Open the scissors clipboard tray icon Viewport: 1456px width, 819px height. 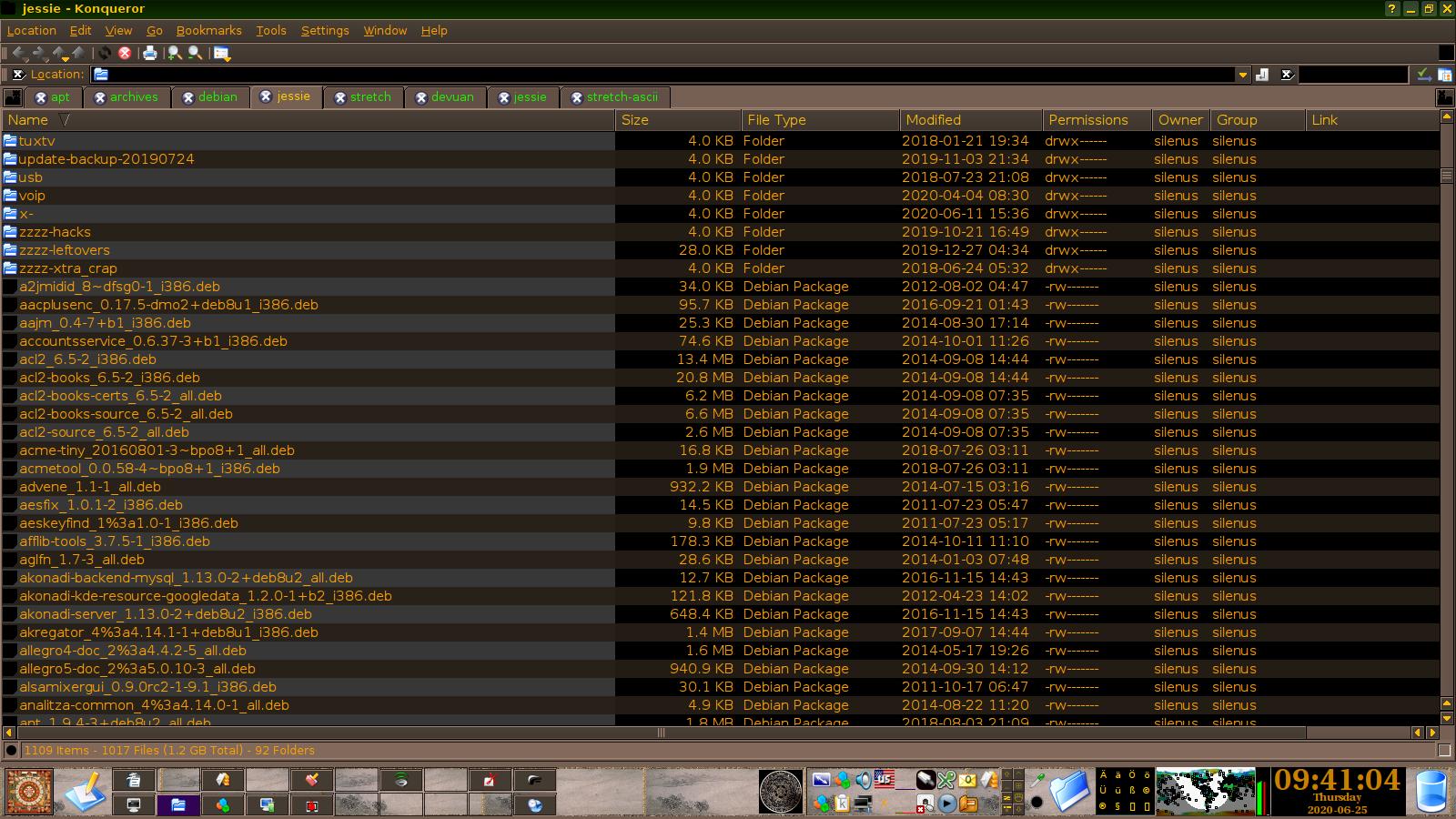pyautogui.click(x=946, y=780)
